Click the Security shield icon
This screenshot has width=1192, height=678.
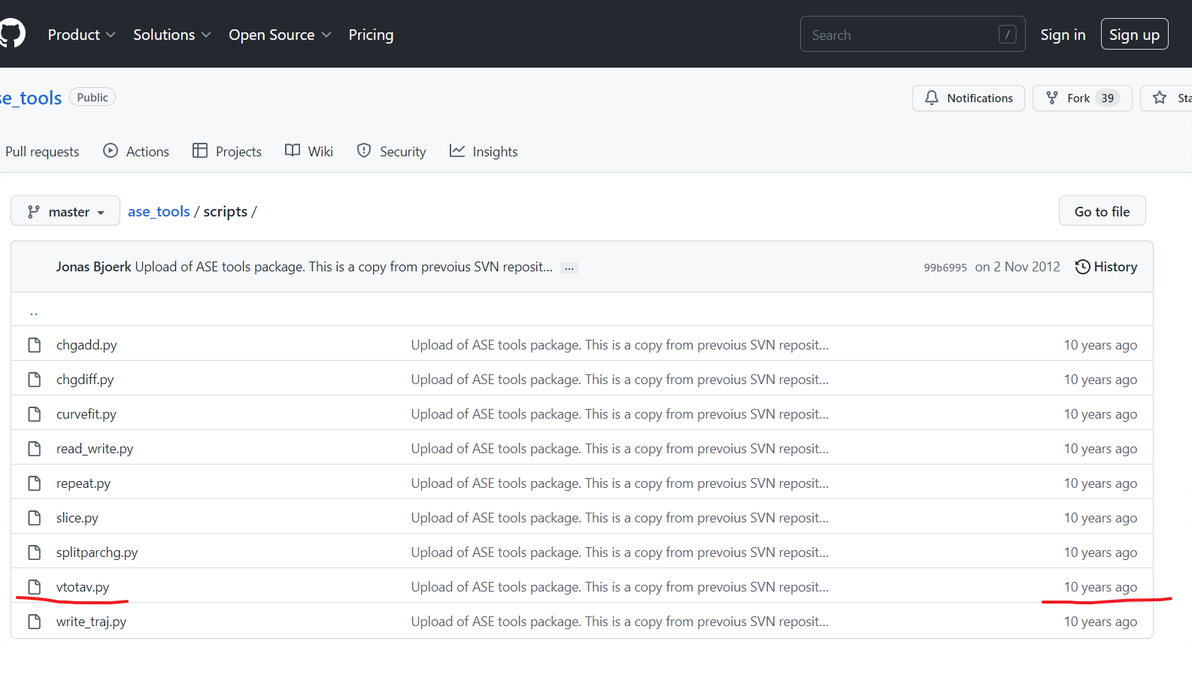pyautogui.click(x=364, y=151)
